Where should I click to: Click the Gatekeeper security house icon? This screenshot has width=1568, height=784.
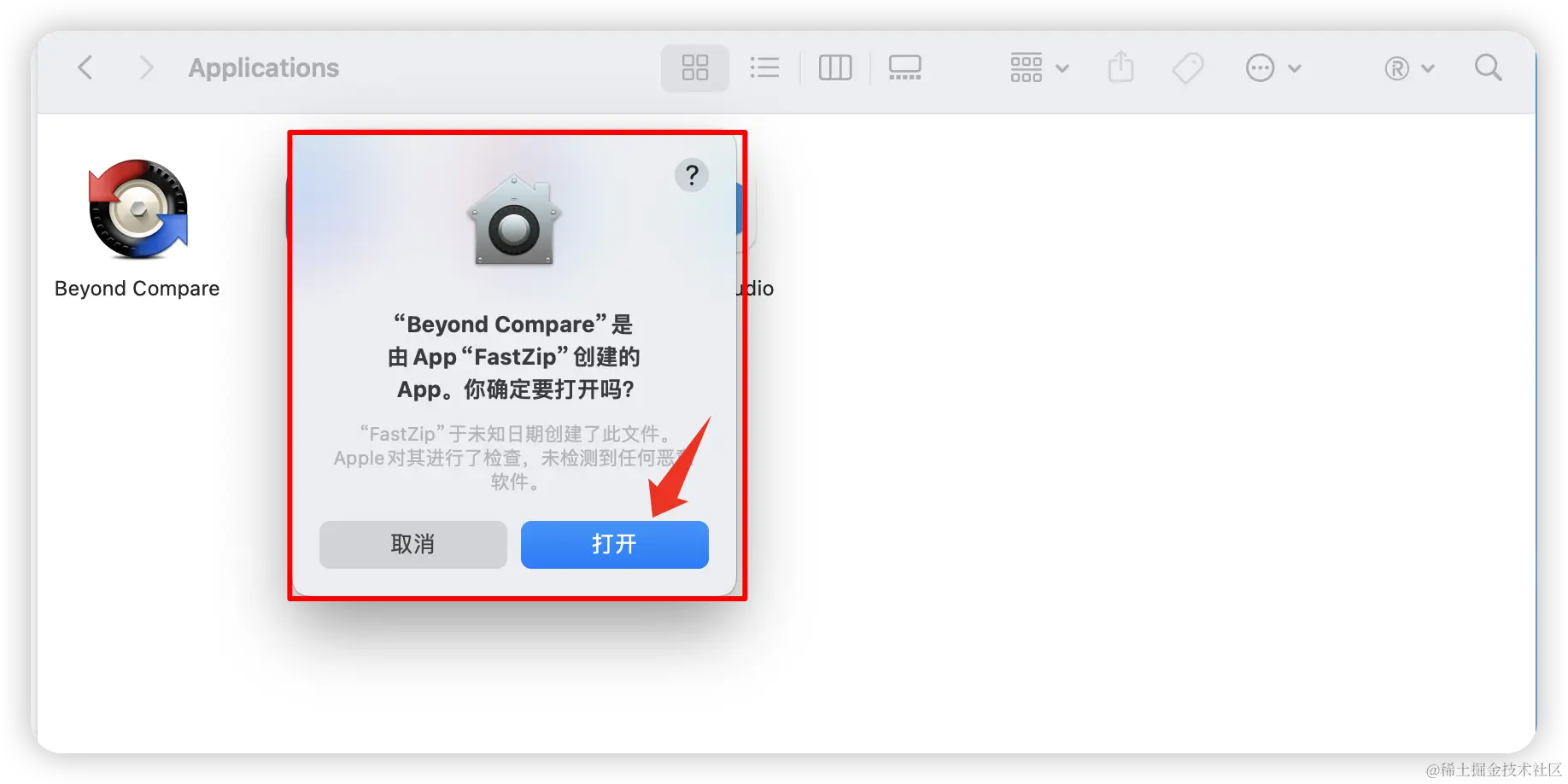pos(514,220)
